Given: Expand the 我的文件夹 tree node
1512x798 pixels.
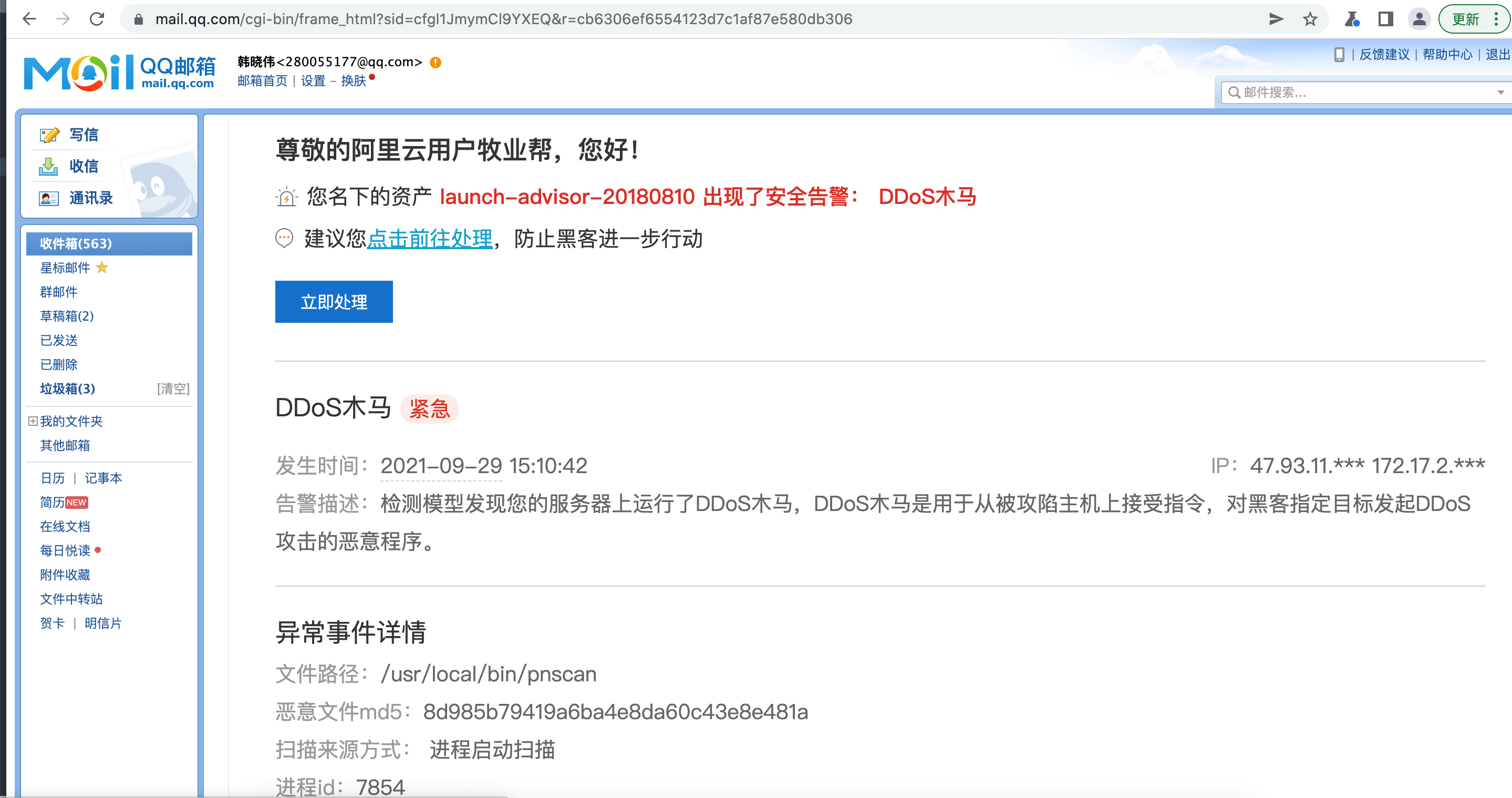Looking at the screenshot, I should click(33, 421).
